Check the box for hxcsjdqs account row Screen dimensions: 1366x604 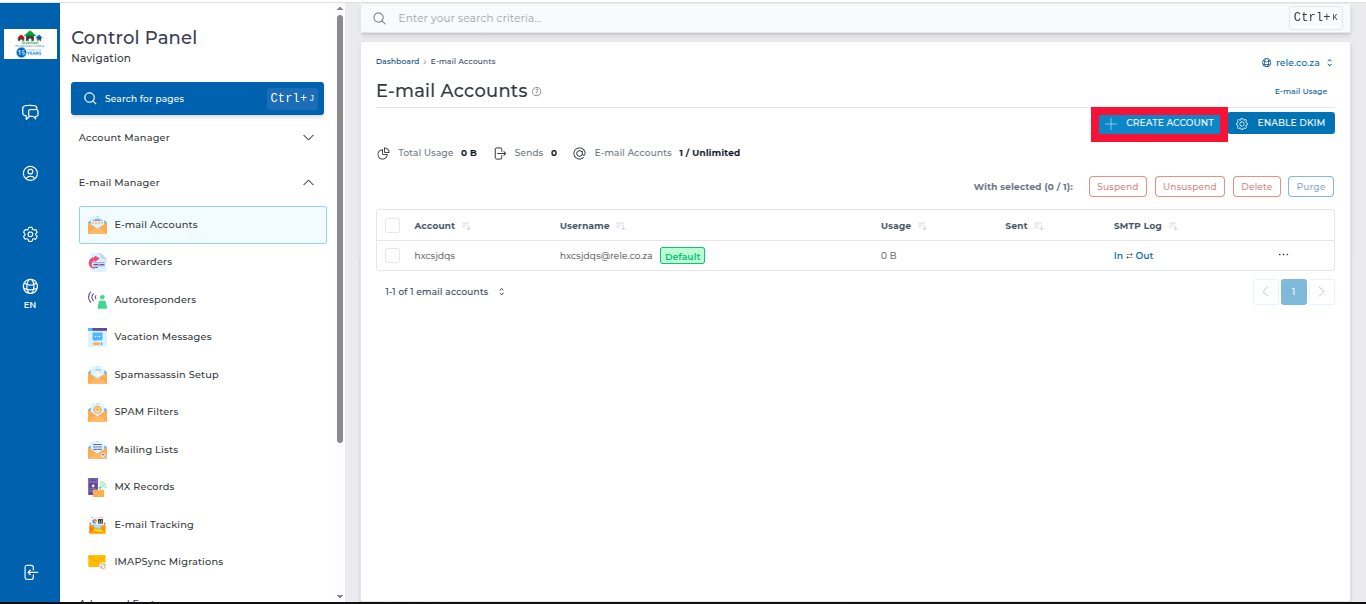point(392,256)
